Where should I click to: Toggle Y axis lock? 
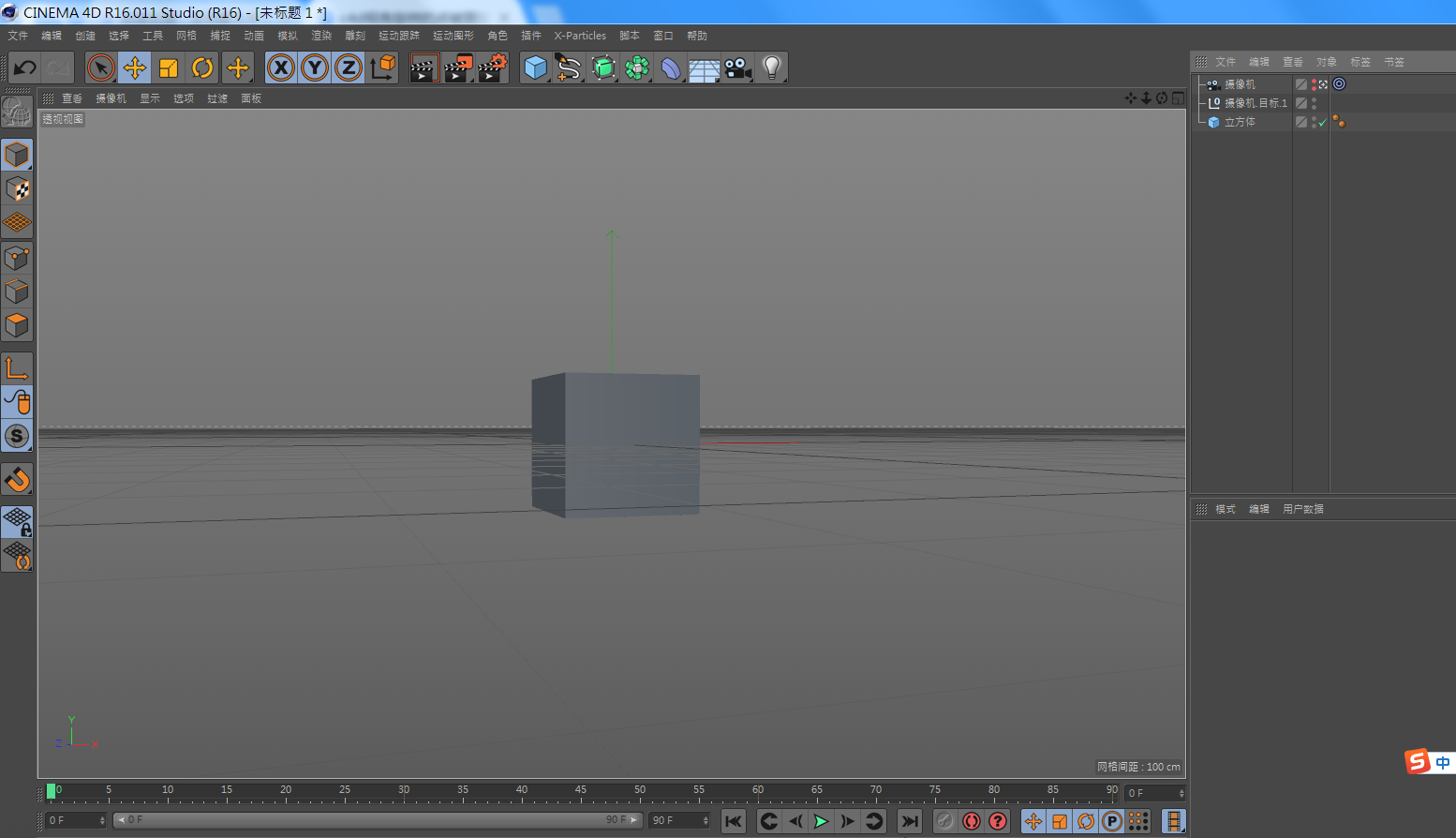(315, 67)
